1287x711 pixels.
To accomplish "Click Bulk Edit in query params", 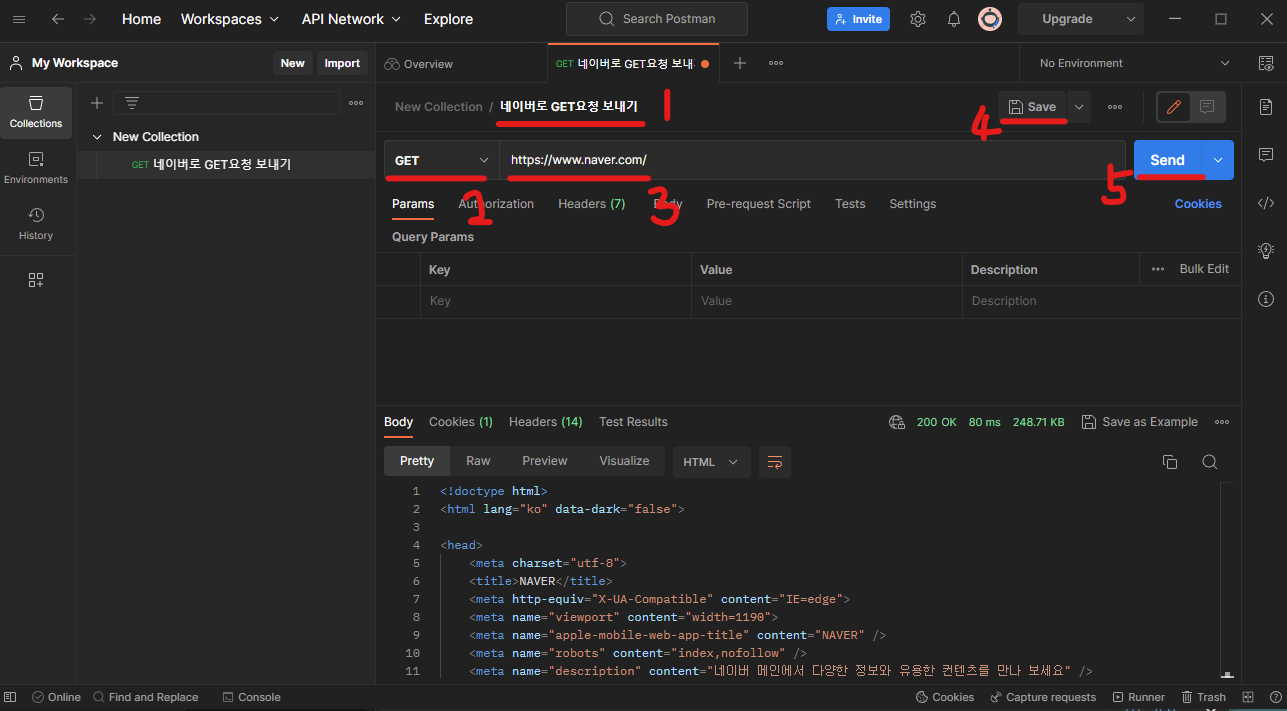I will pyautogui.click(x=1204, y=269).
